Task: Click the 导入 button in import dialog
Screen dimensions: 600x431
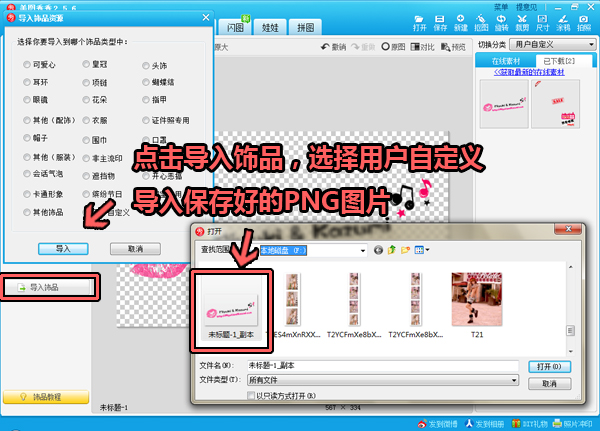Action: [x=62, y=248]
